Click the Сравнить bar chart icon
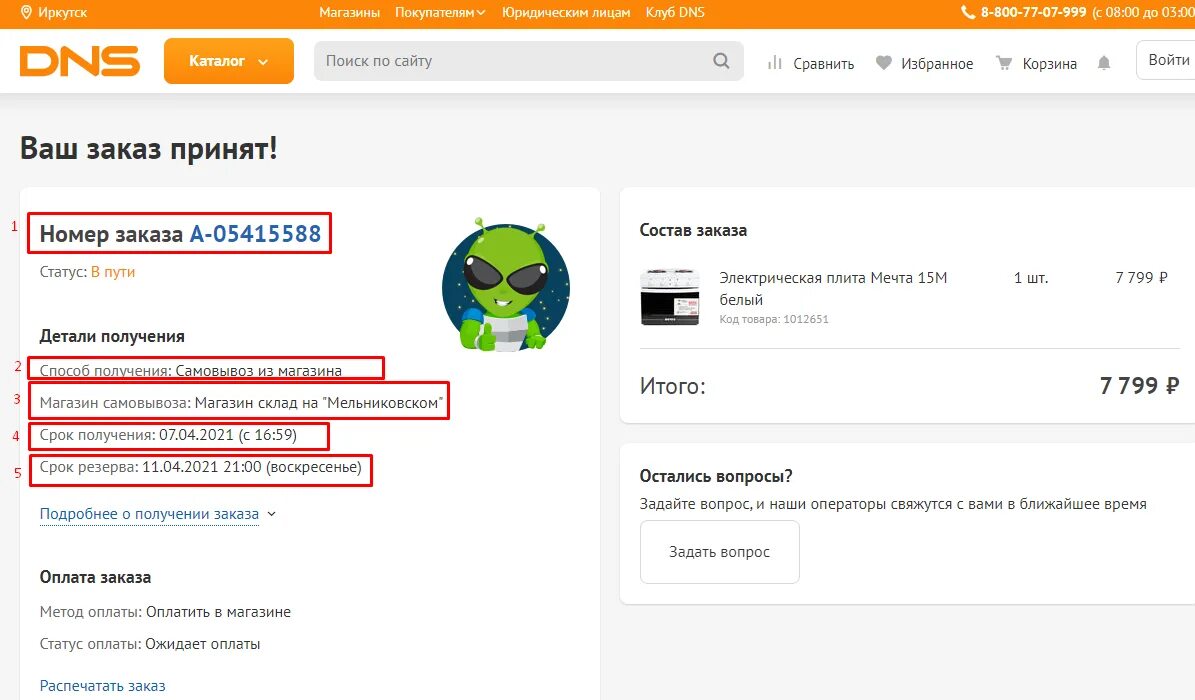The image size is (1195, 700). (774, 63)
